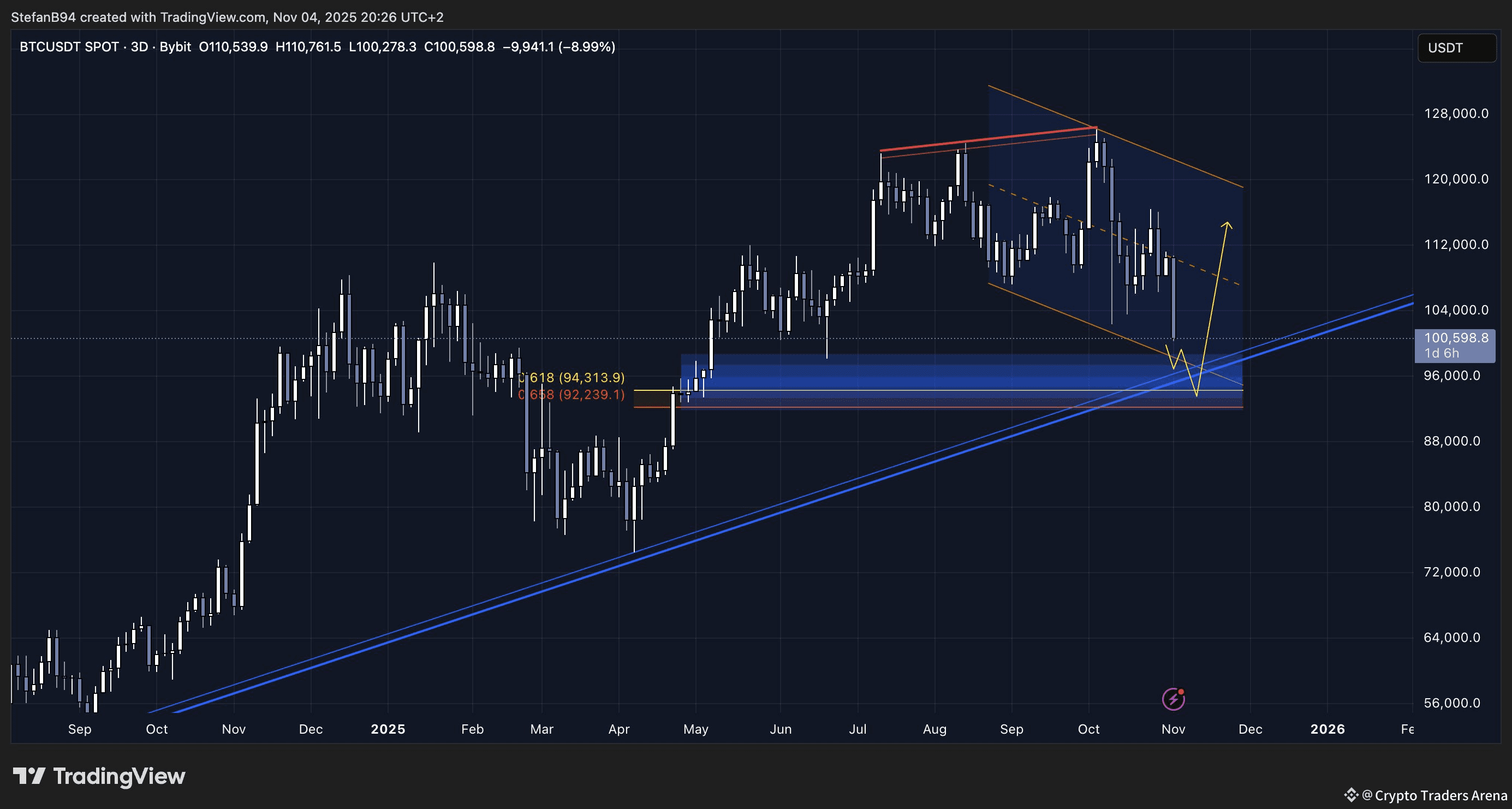Click the Nov label below the lightning icon
1512x809 pixels.
(1172, 729)
